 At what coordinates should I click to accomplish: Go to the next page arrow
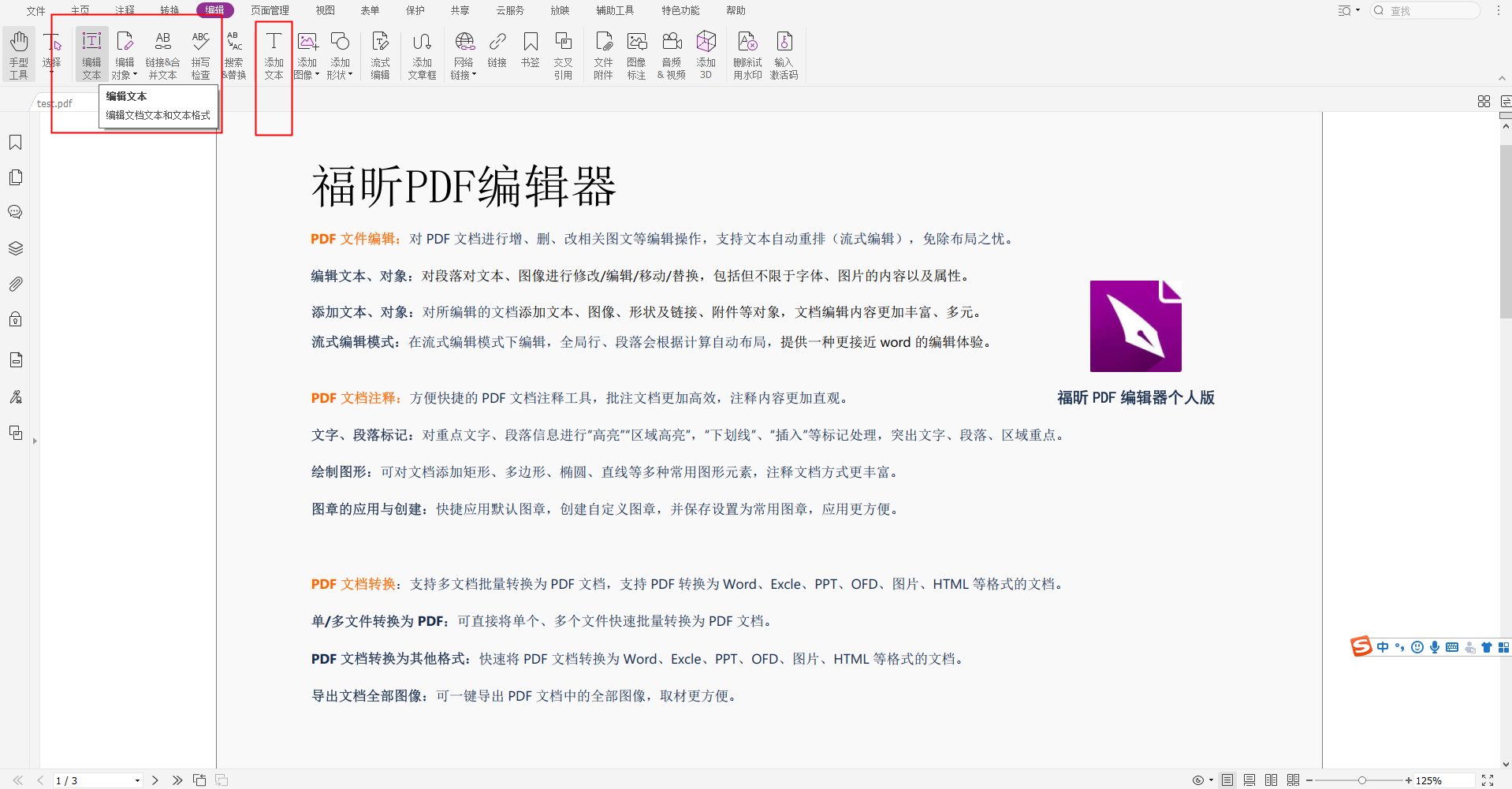[155, 780]
